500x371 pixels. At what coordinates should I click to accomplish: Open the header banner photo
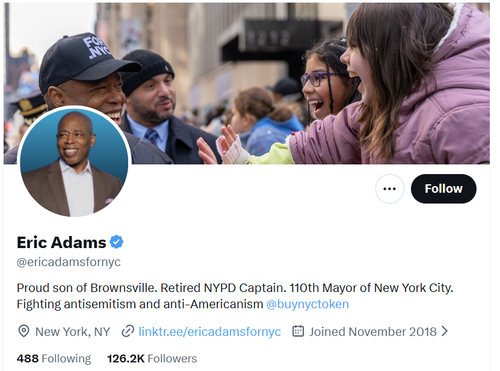(x=247, y=83)
